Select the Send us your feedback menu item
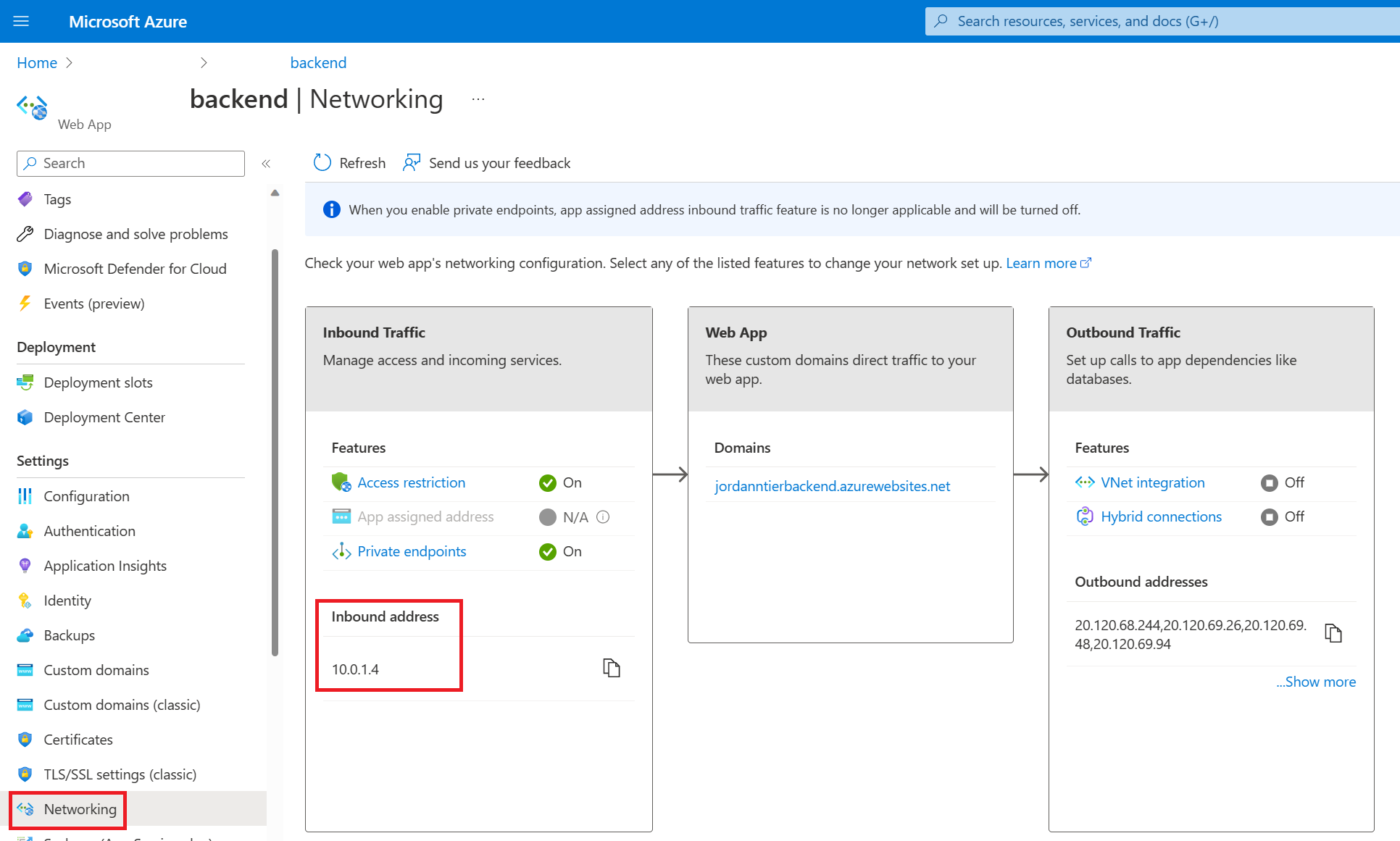This screenshot has width=1400, height=841. pyautogui.click(x=486, y=162)
